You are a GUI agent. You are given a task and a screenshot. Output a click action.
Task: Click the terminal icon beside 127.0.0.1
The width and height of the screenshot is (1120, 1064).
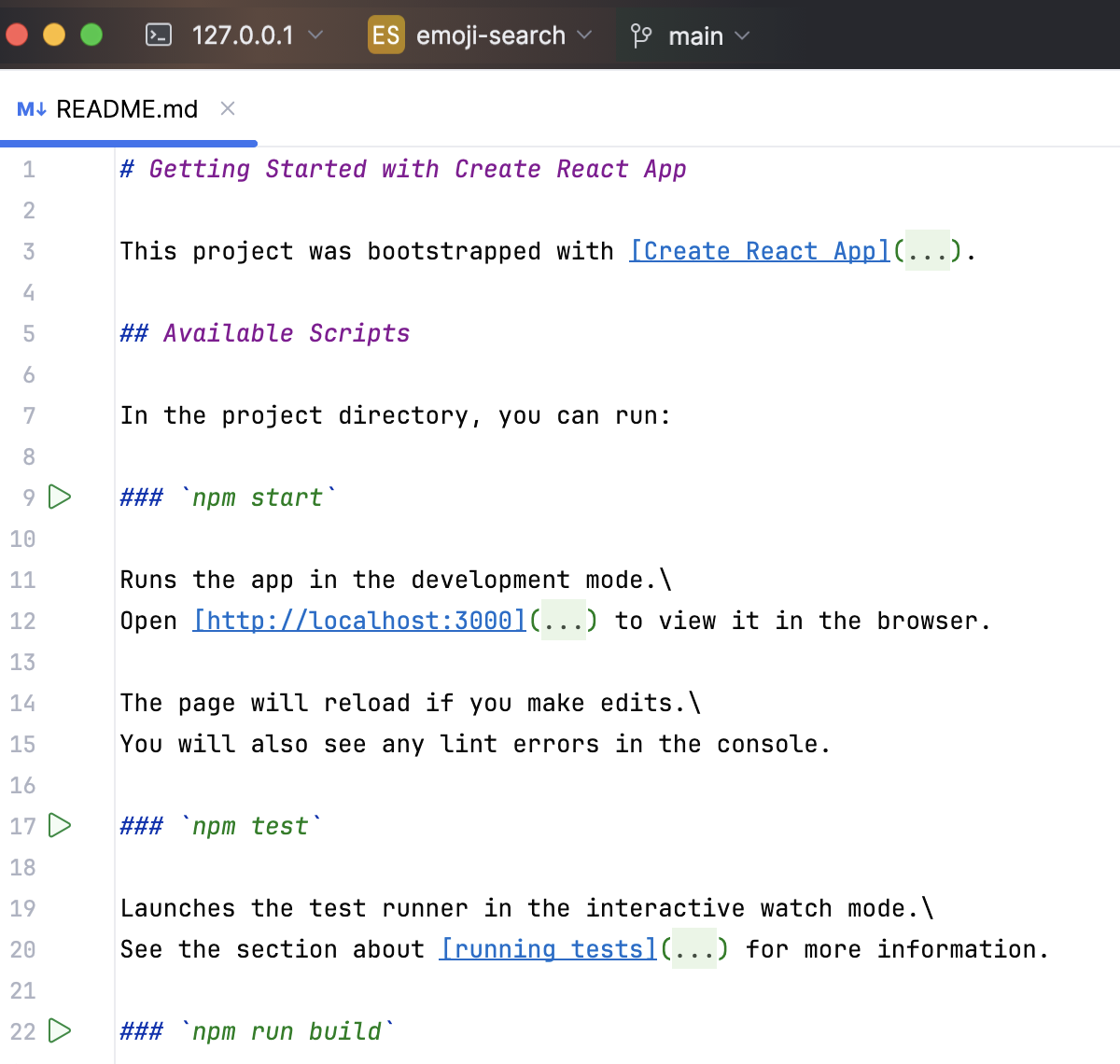pos(159,35)
